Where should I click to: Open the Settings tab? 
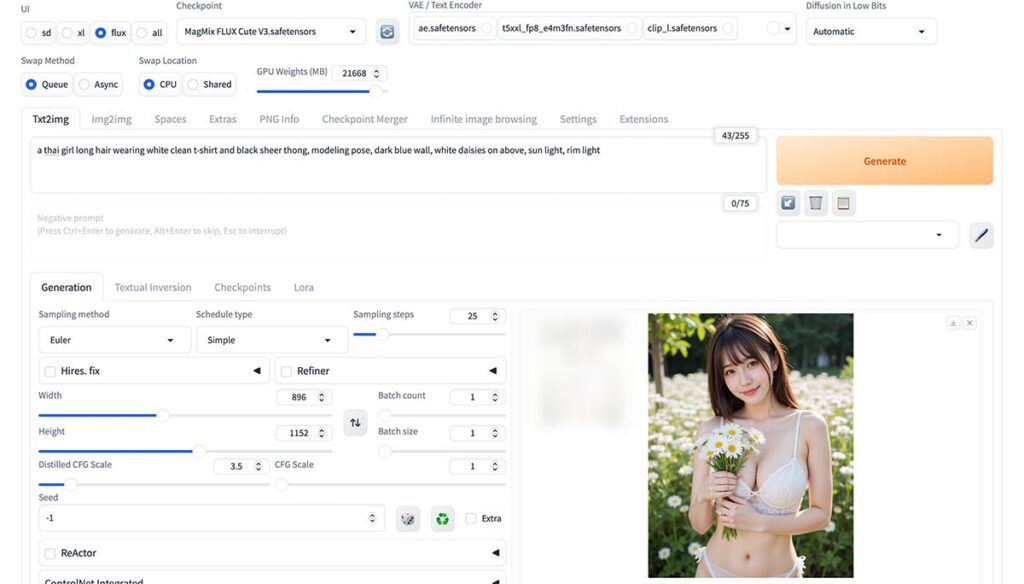(x=578, y=119)
